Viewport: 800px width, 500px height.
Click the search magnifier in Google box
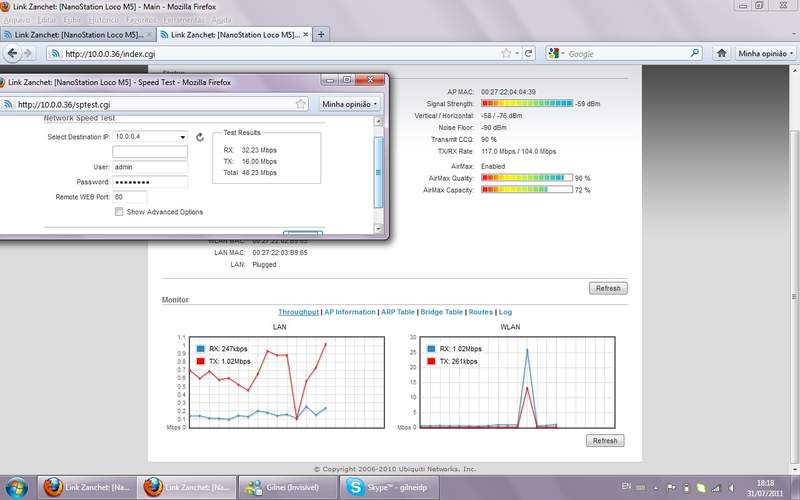[694, 53]
